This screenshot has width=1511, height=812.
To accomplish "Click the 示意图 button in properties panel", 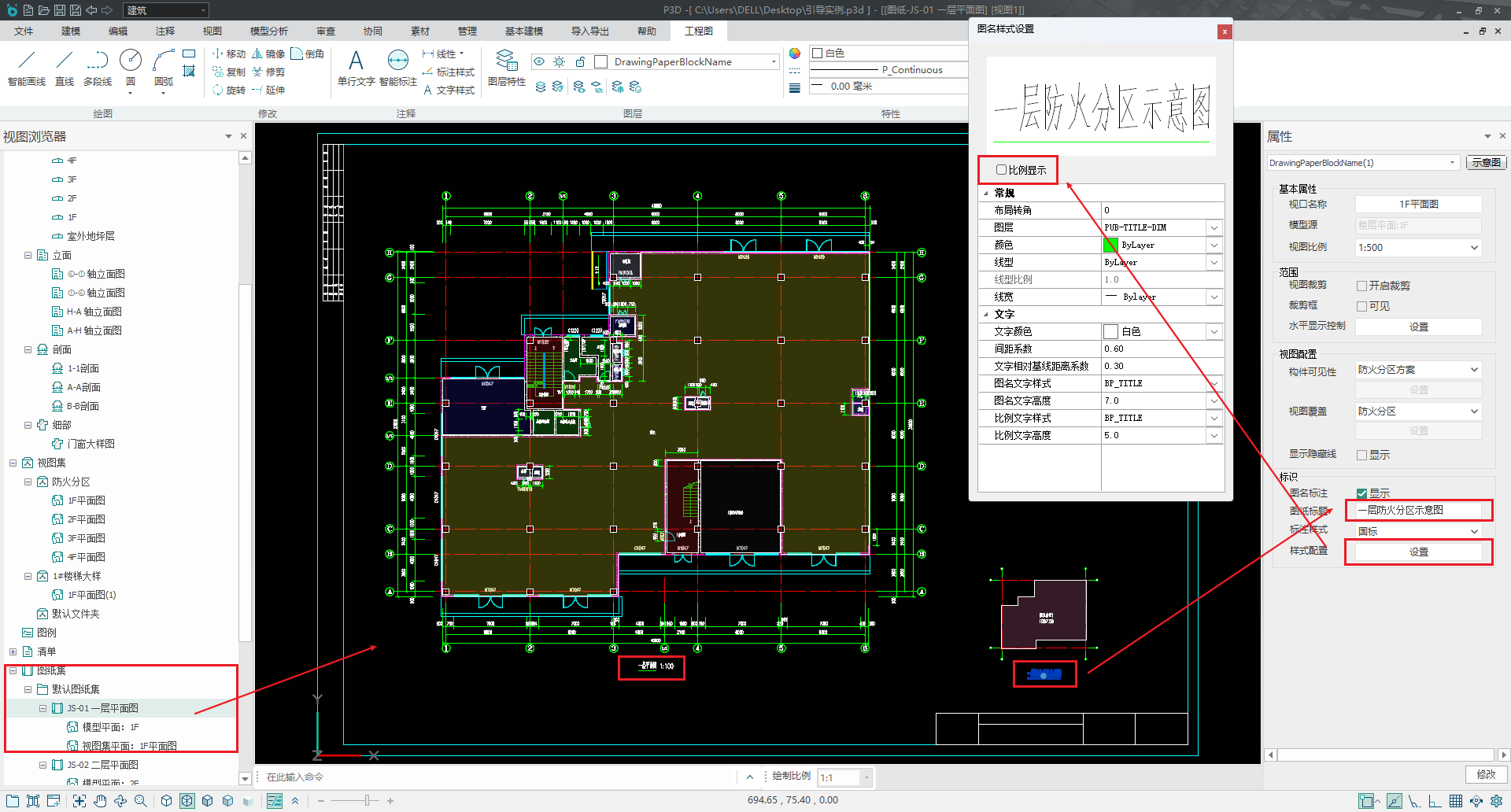I will [1486, 163].
